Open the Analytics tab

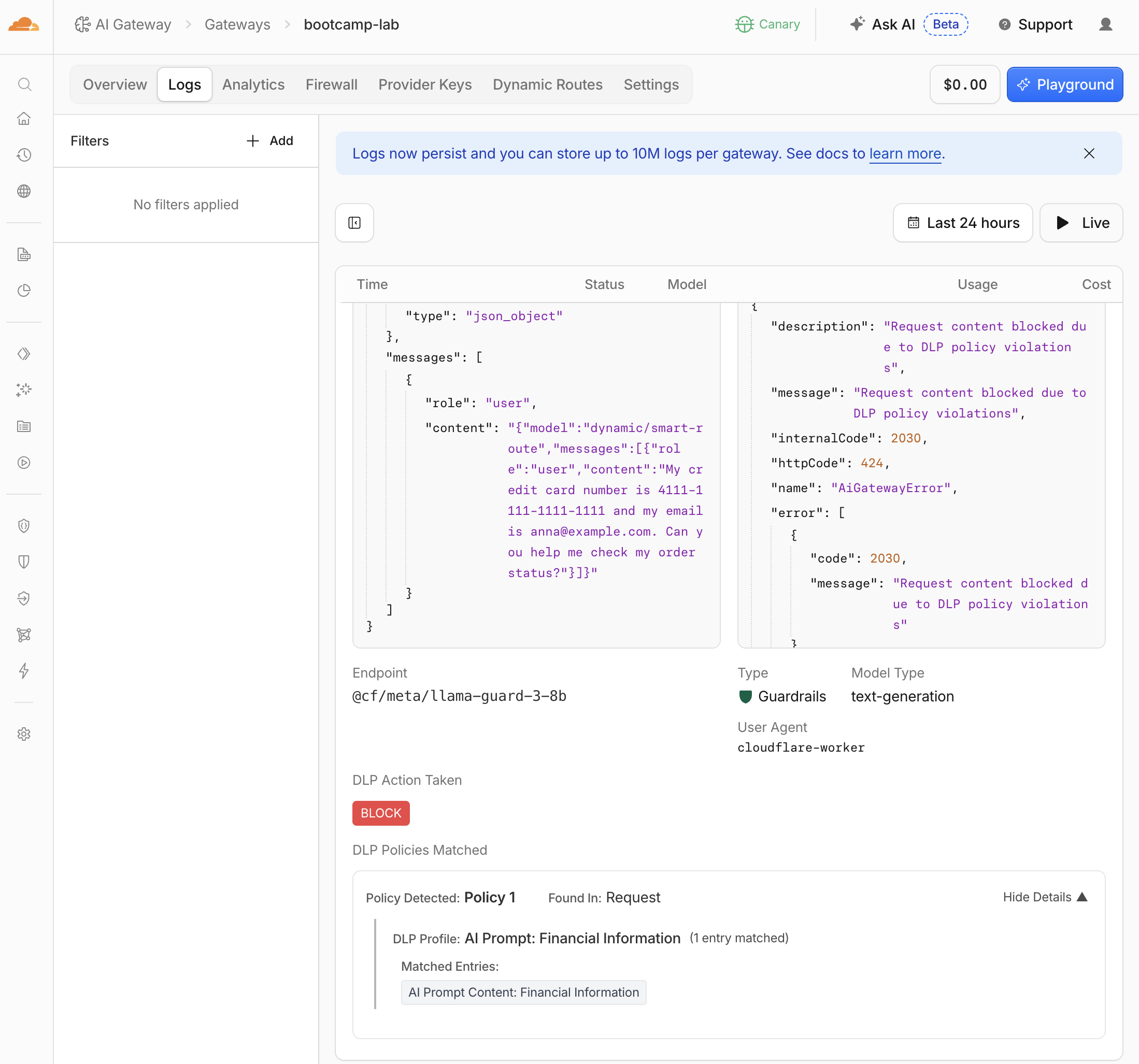pyautogui.click(x=253, y=85)
